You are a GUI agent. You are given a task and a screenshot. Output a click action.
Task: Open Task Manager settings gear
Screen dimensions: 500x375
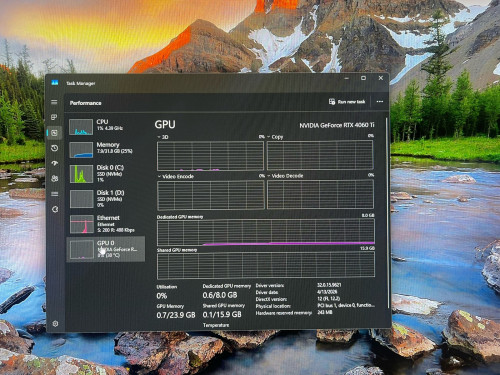pyautogui.click(x=55, y=323)
